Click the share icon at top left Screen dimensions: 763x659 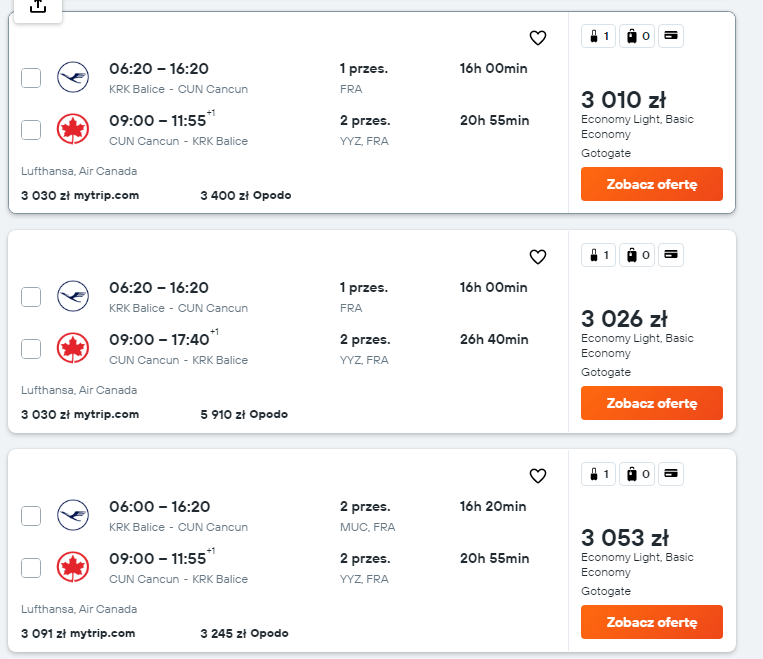tap(38, 7)
